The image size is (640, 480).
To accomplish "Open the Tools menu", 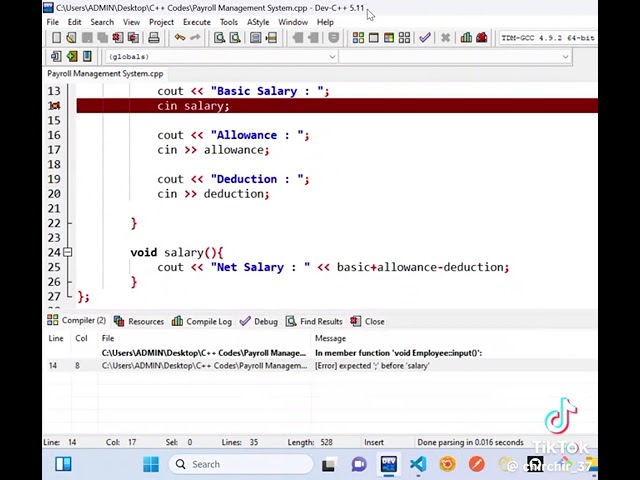I will [x=229, y=22].
